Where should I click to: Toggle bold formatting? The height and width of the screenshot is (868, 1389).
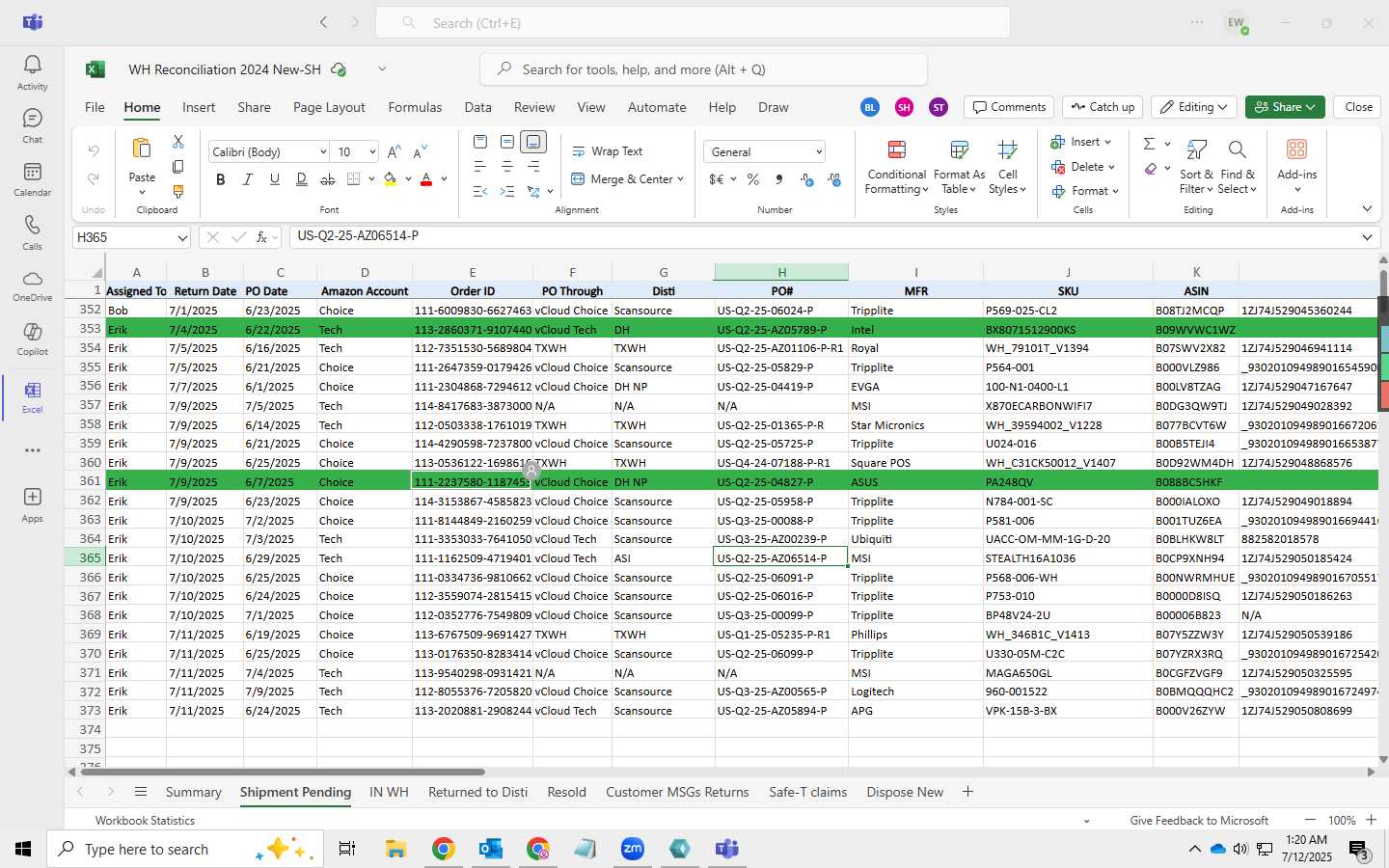[221, 179]
